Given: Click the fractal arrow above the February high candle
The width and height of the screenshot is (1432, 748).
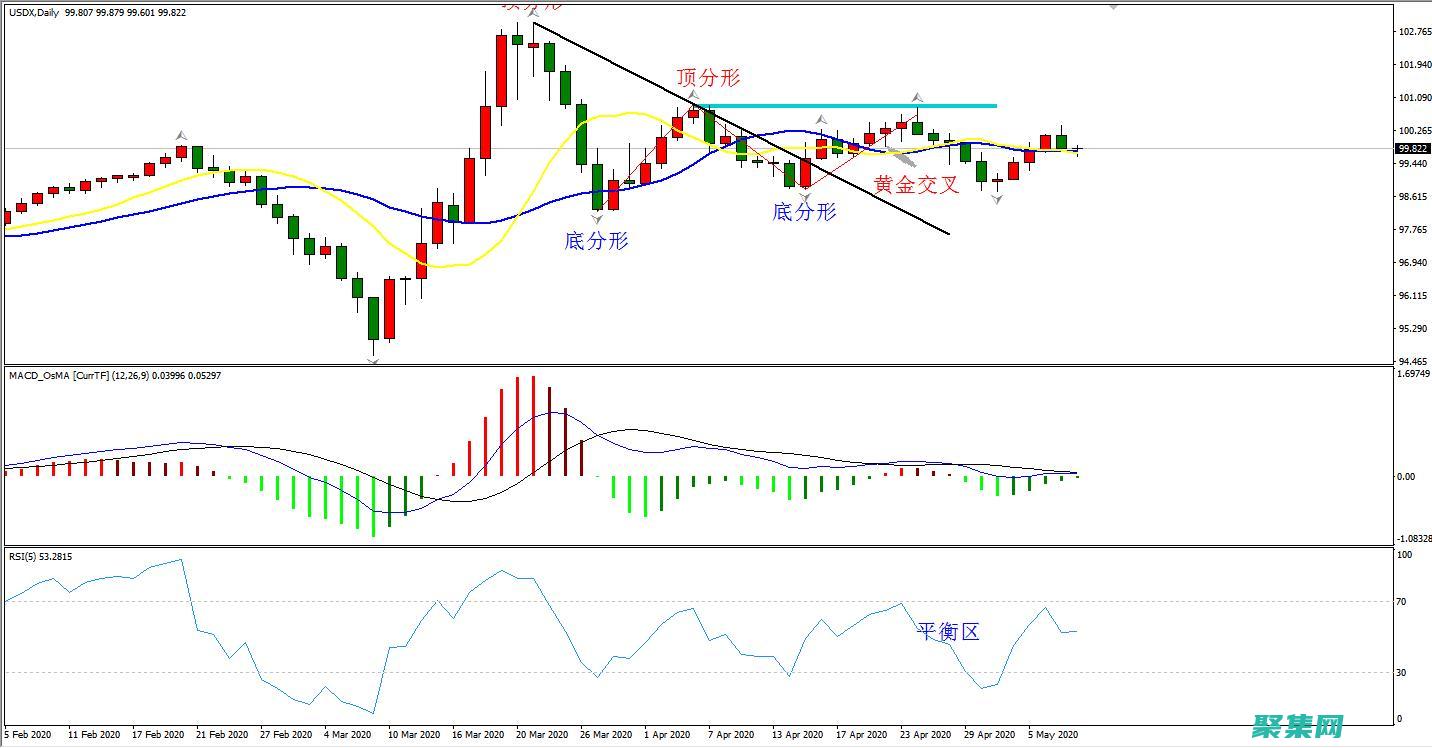Looking at the screenshot, I should point(181,135).
